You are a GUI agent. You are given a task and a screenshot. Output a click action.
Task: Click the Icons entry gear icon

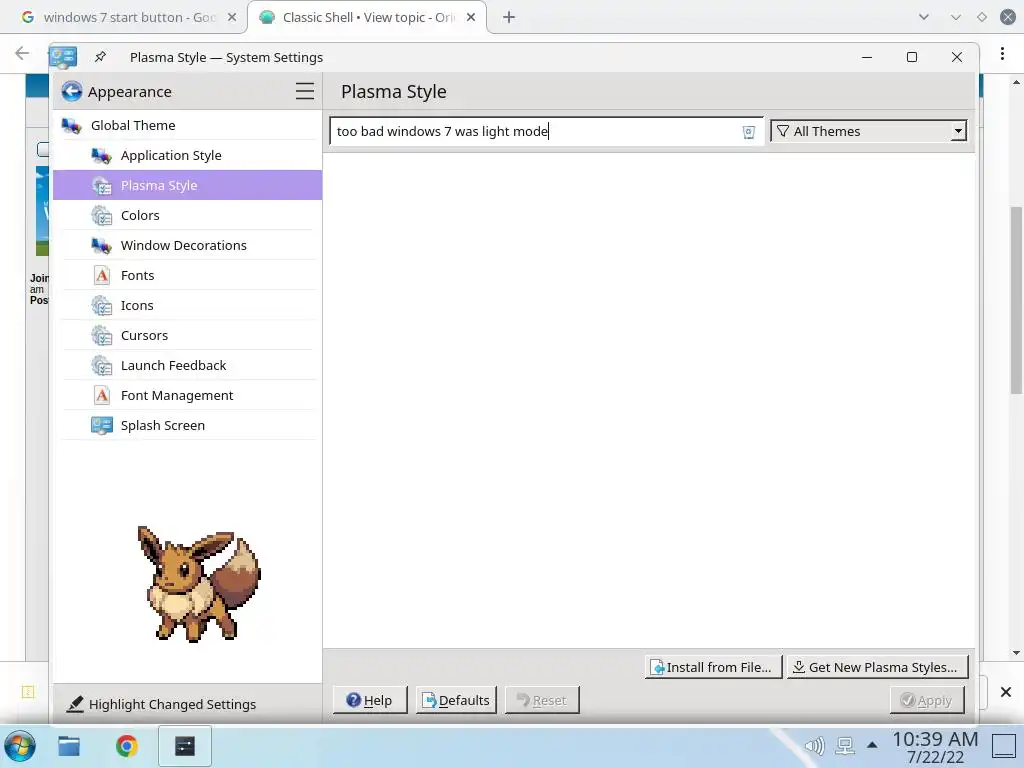point(102,306)
